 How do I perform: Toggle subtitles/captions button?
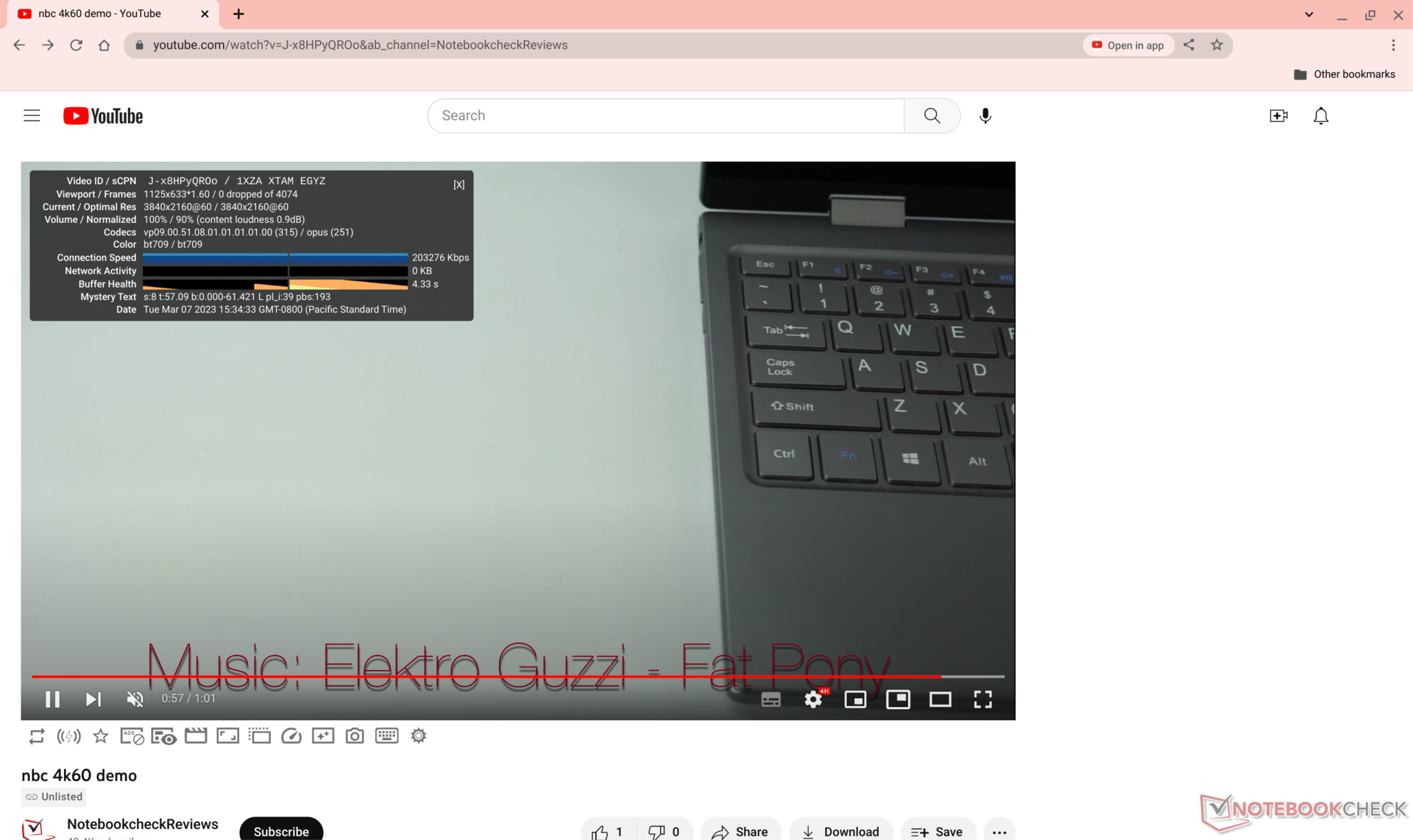pyautogui.click(x=771, y=699)
